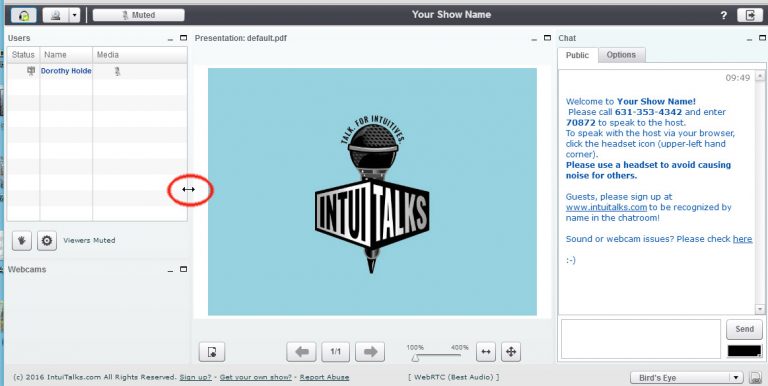Open the webcam dropdown arrow
This screenshot has height=386, width=768.
(x=74, y=15)
